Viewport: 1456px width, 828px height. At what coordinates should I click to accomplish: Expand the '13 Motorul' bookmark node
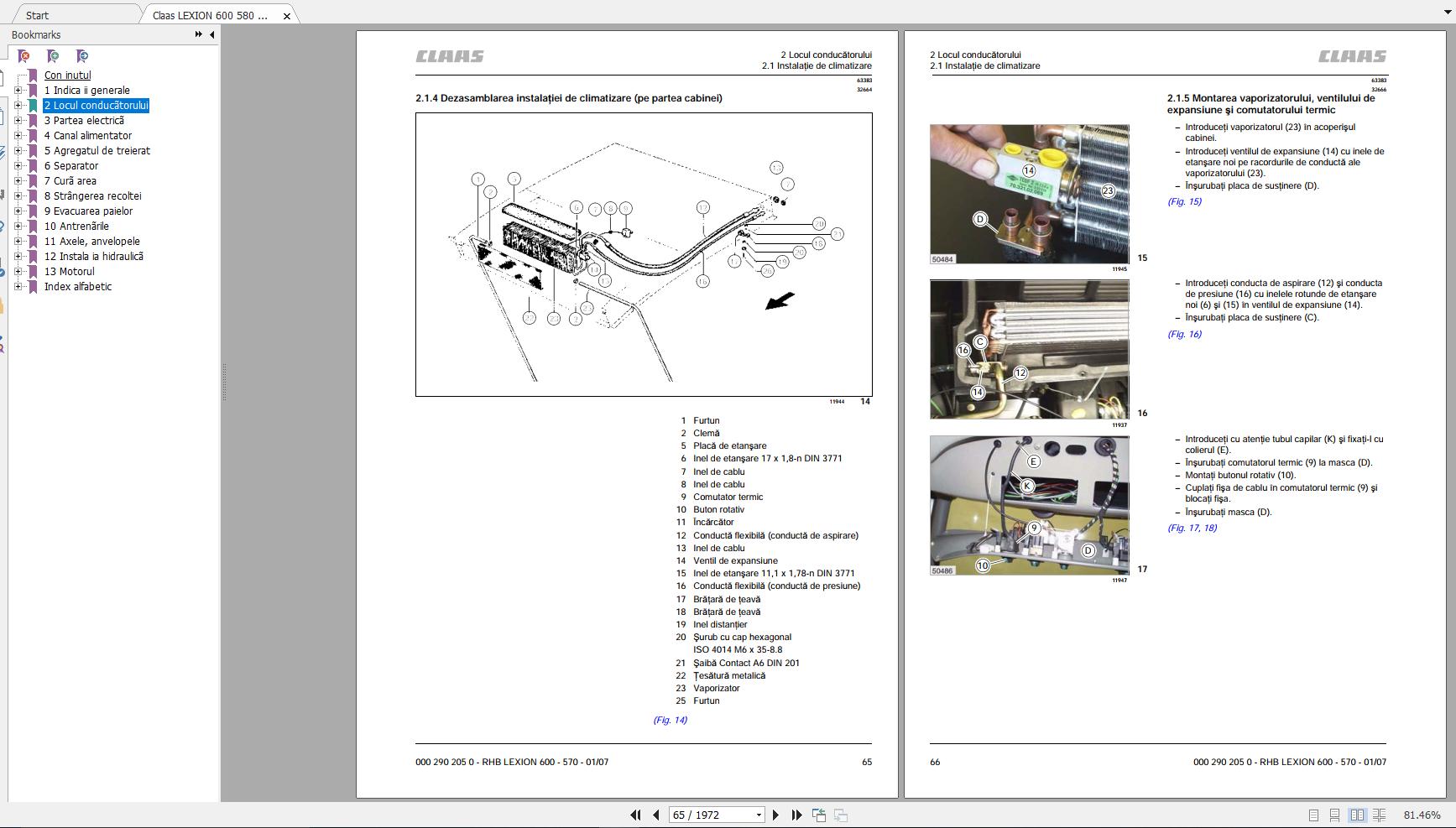pyautogui.click(x=18, y=272)
